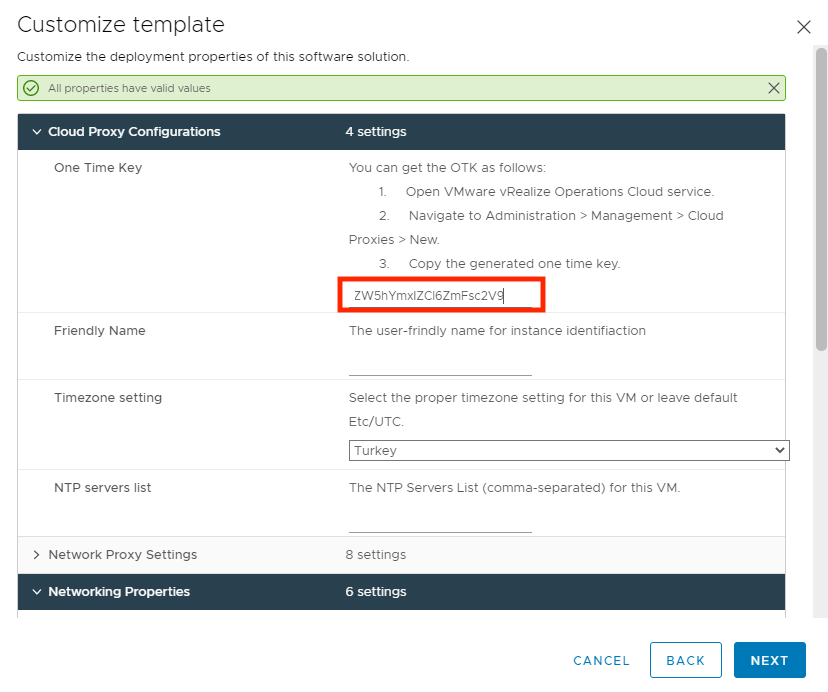Image resolution: width=828 pixels, height=692 pixels.
Task: Collapse Networking Properties chevron
Action: (x=36, y=592)
